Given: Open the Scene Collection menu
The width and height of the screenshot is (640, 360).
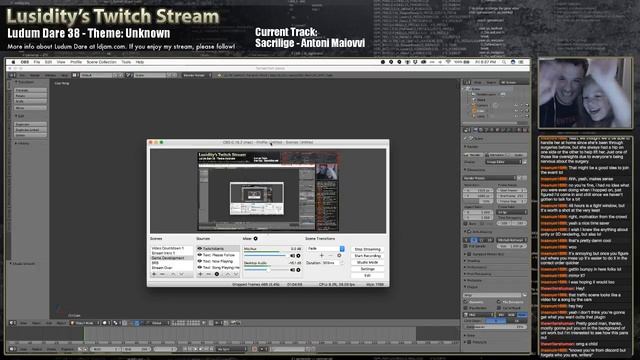Looking at the screenshot, I should coord(101,62).
